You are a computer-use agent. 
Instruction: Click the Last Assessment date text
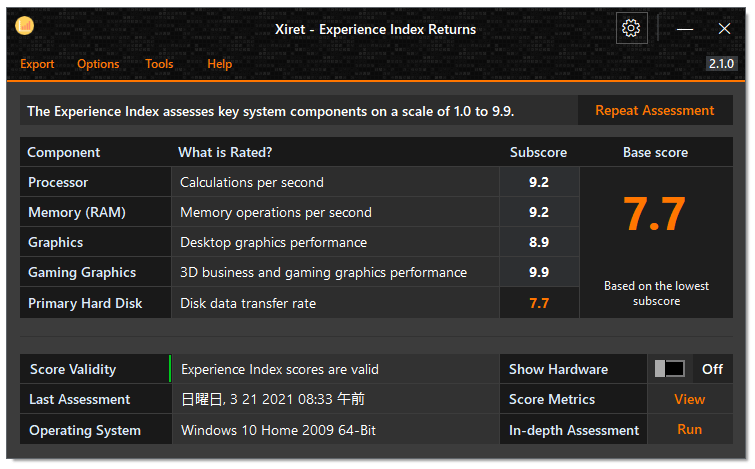(x=273, y=399)
